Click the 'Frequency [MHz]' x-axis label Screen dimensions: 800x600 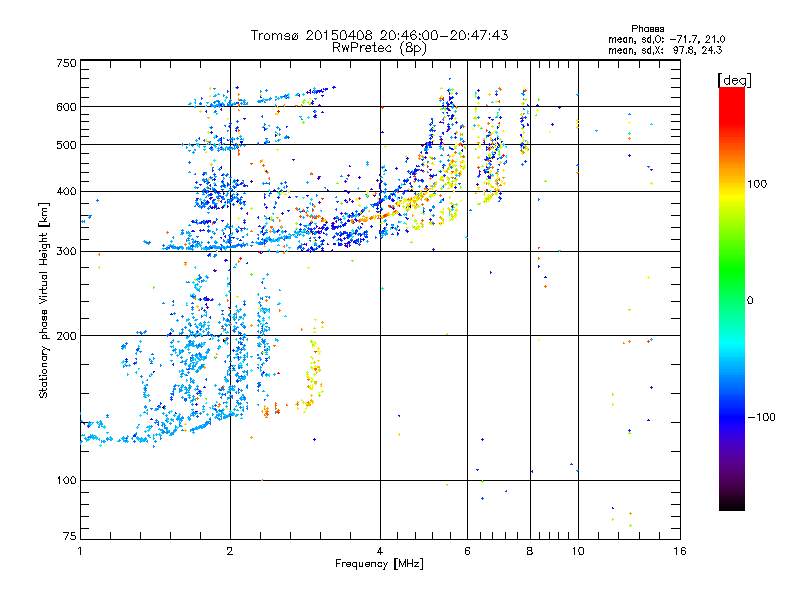(x=379, y=564)
